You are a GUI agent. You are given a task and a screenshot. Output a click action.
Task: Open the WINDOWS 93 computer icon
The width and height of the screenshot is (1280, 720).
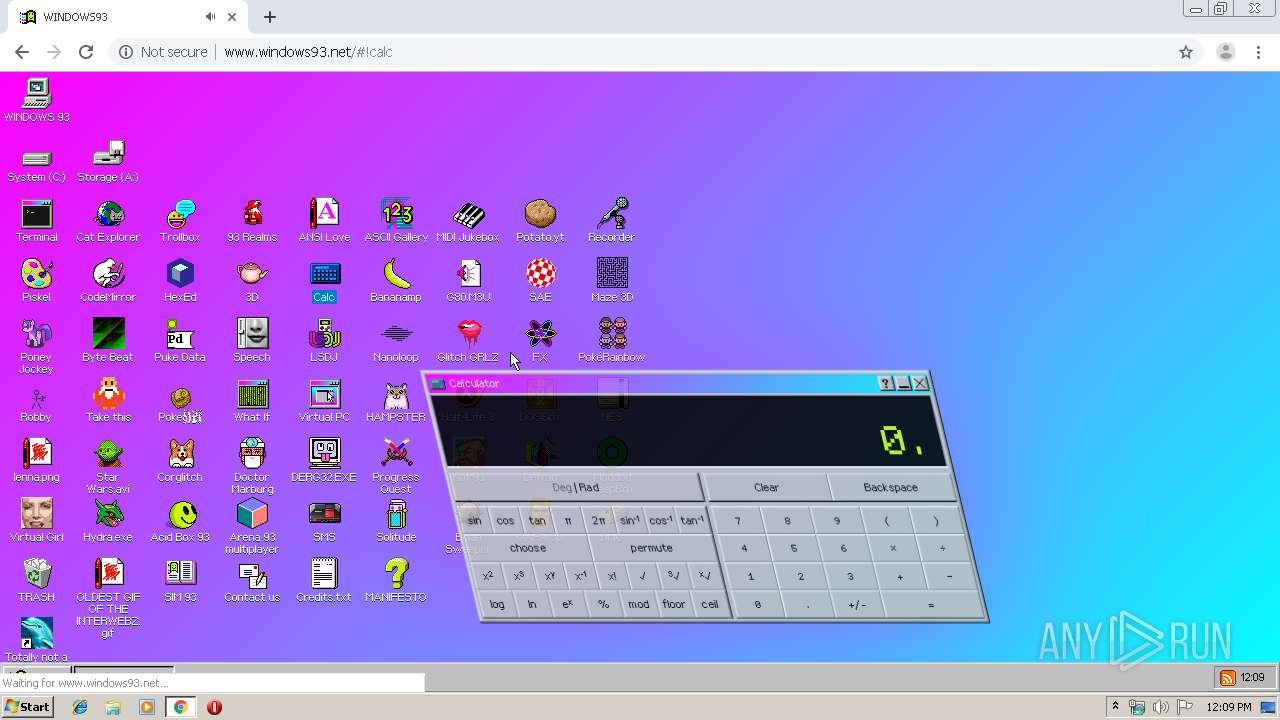click(36, 100)
